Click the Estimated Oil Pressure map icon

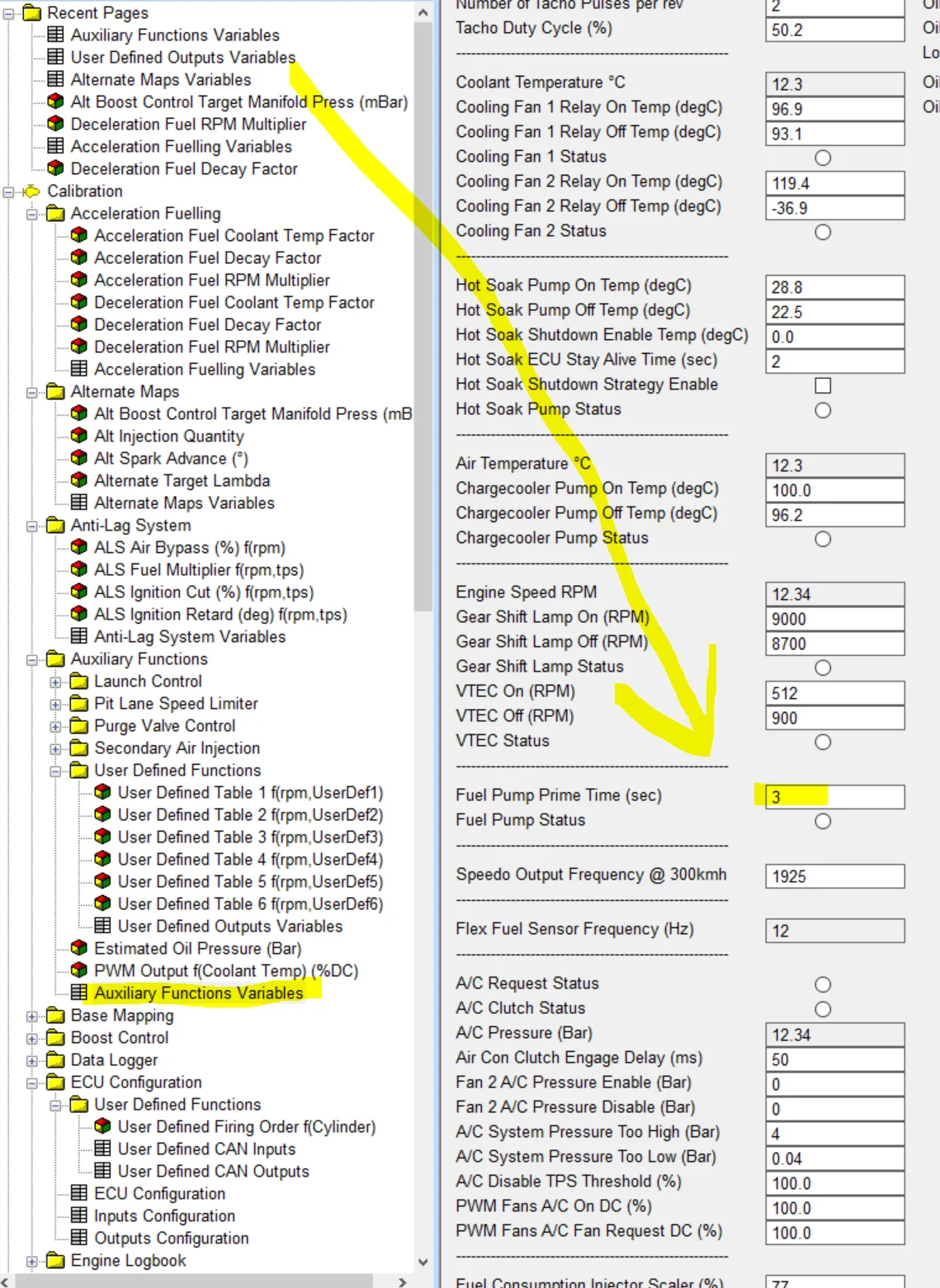pos(79,948)
